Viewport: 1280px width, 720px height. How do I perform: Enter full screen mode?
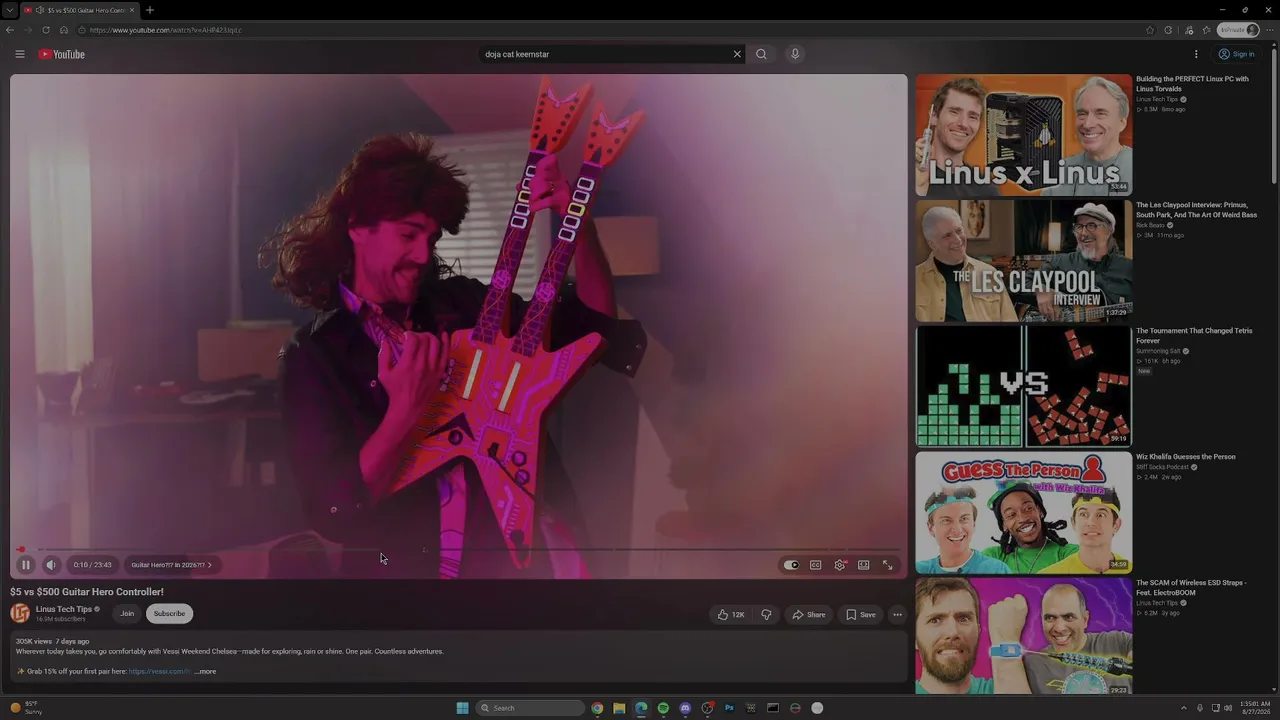pyautogui.click(x=887, y=565)
